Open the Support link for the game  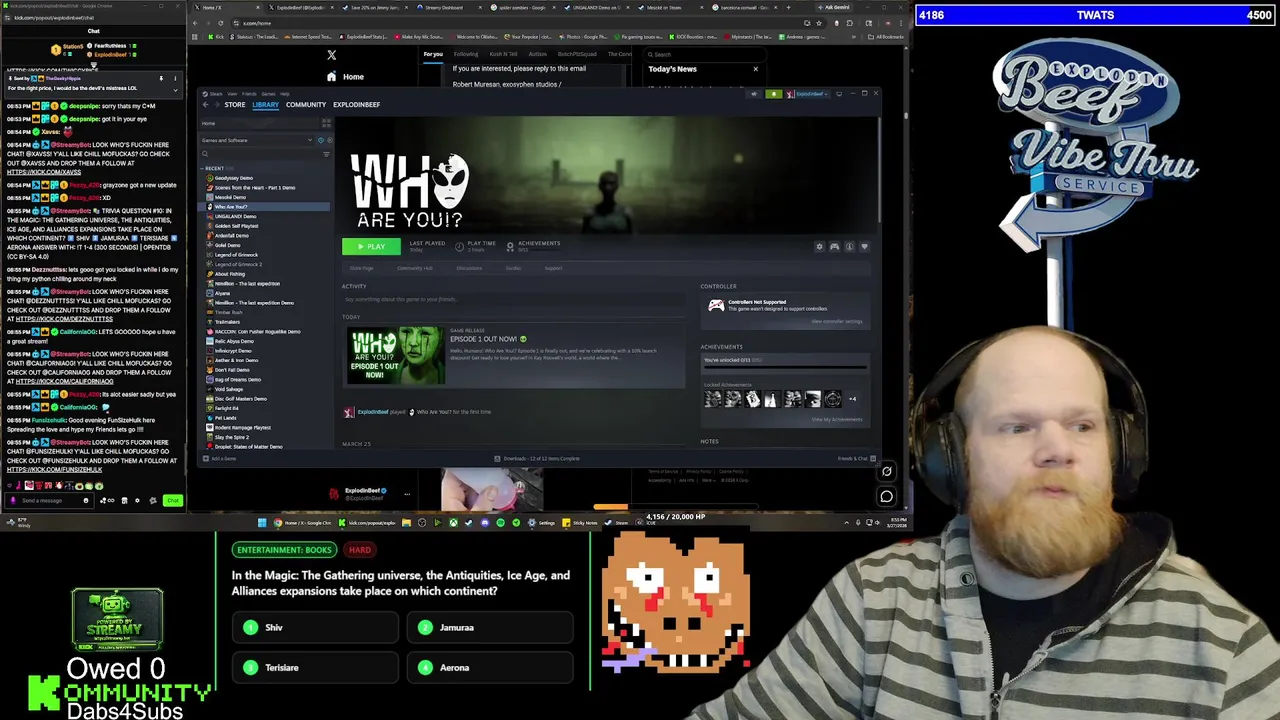coord(553,268)
